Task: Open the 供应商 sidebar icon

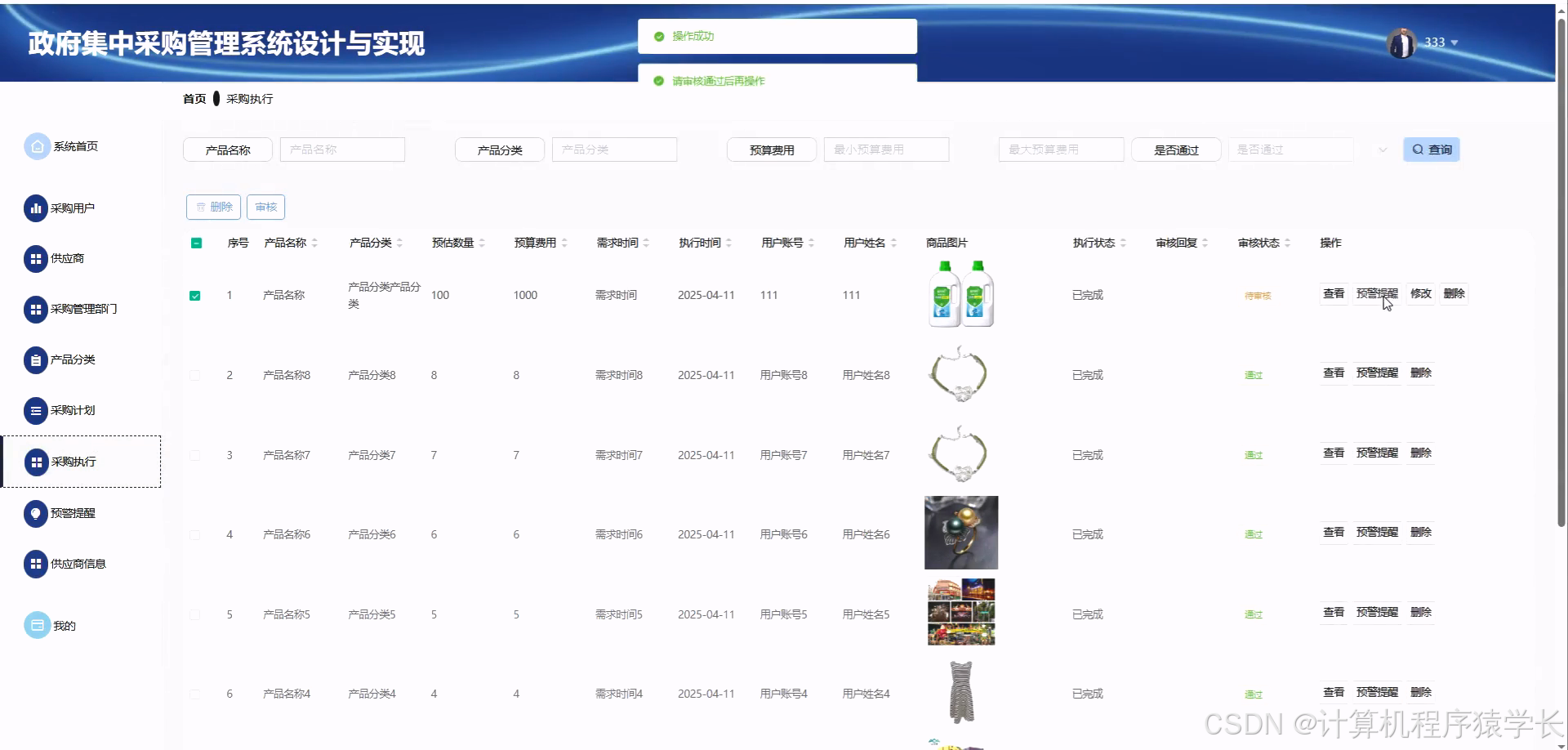Action: click(x=36, y=258)
